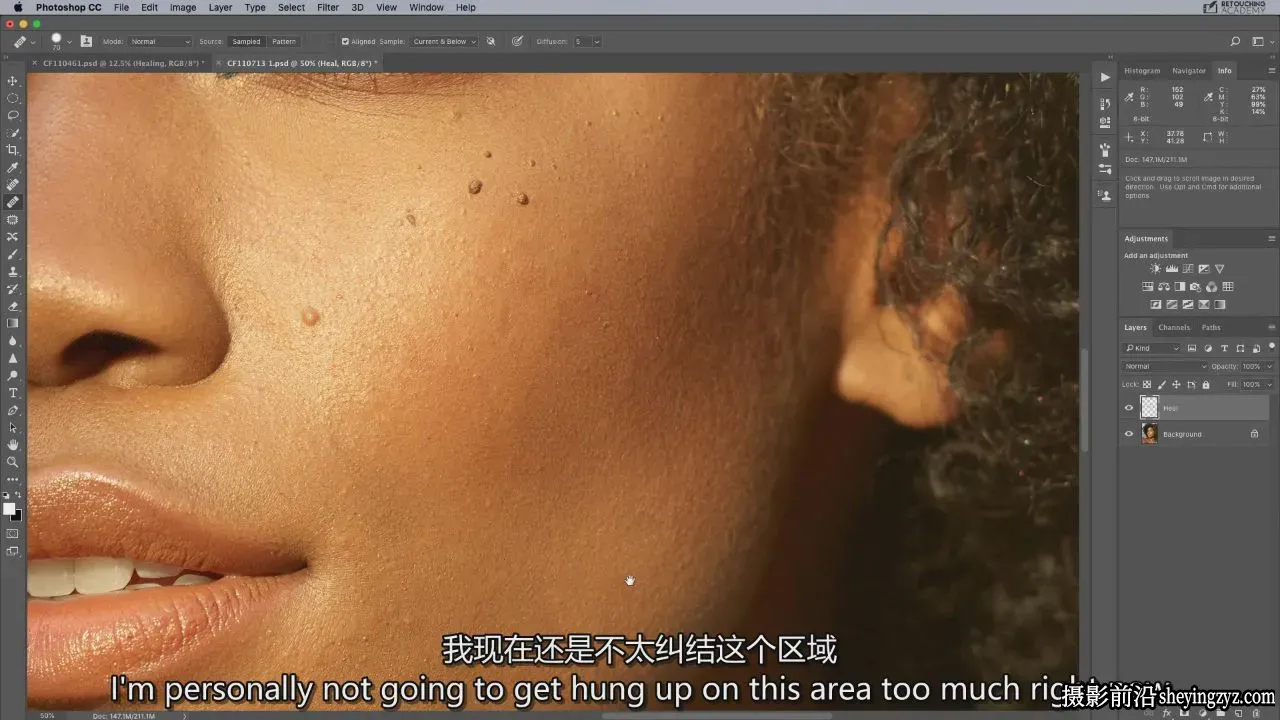Screen dimensions: 1280x720
Task: Select the Eyedropper tool
Action: [13, 167]
